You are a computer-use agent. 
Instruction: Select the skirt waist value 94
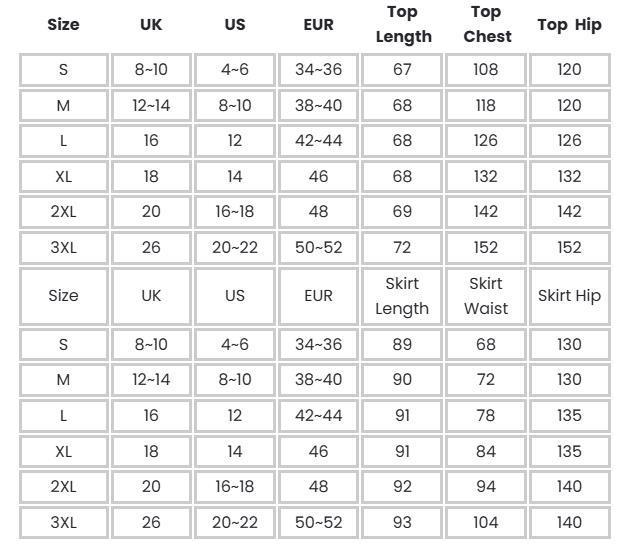coord(486,487)
